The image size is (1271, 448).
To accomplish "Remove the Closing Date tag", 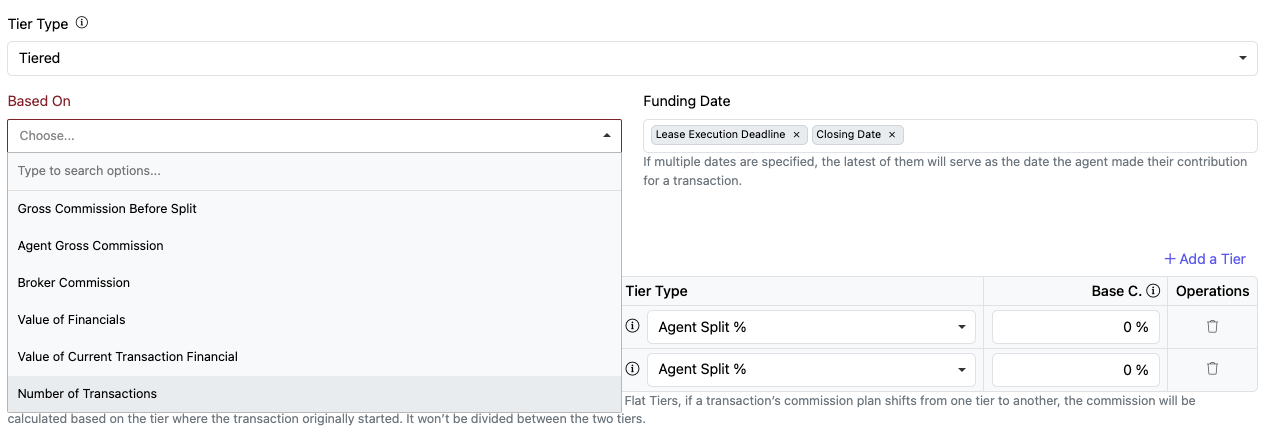I will click(892, 135).
